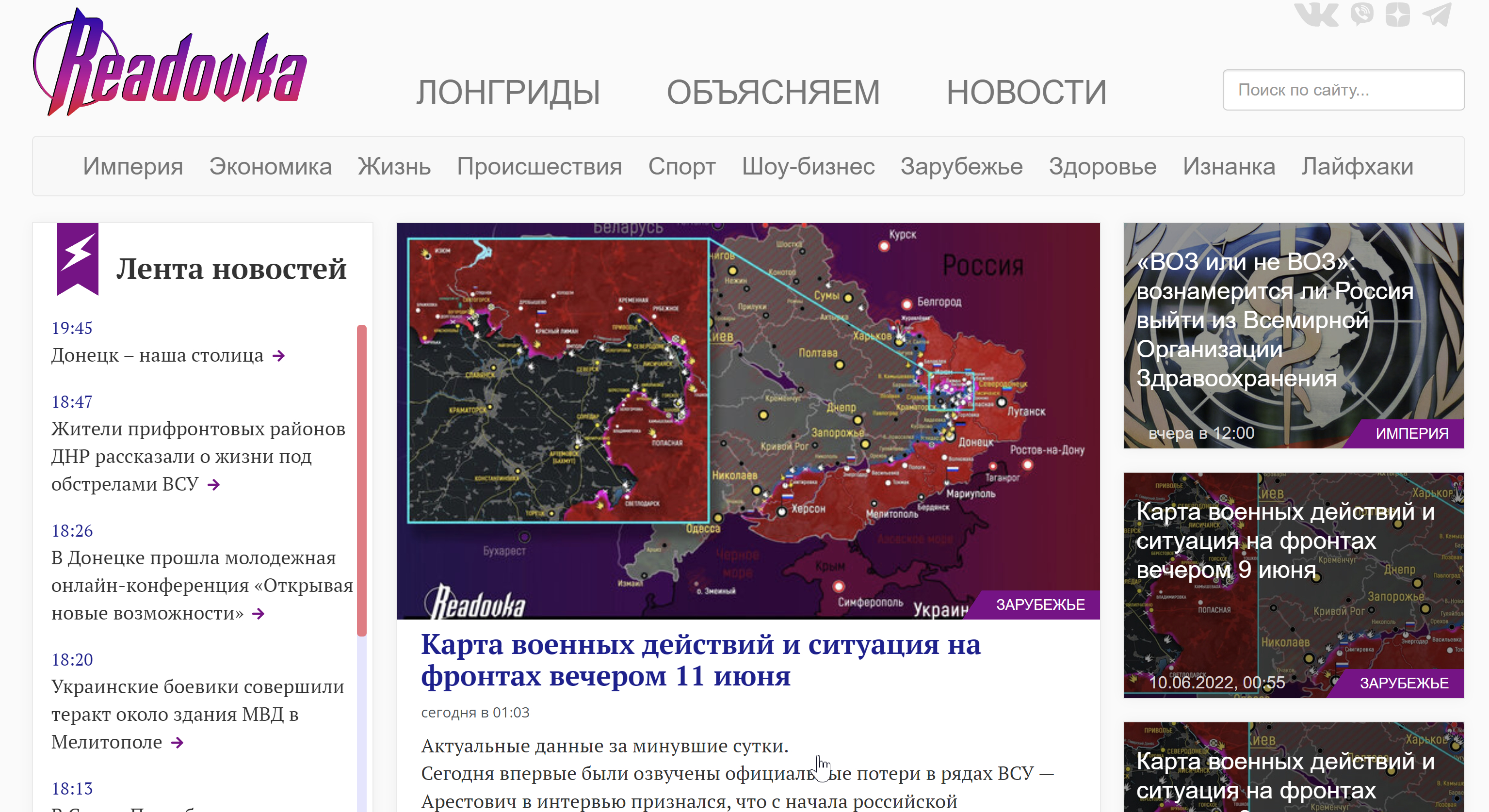Click arrow after "новые возможности»" headline
The height and width of the screenshot is (812, 1489).
pos(259,614)
